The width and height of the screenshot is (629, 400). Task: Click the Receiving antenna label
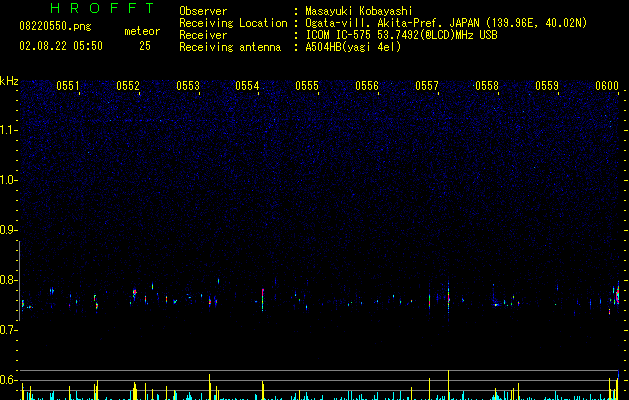[230, 47]
